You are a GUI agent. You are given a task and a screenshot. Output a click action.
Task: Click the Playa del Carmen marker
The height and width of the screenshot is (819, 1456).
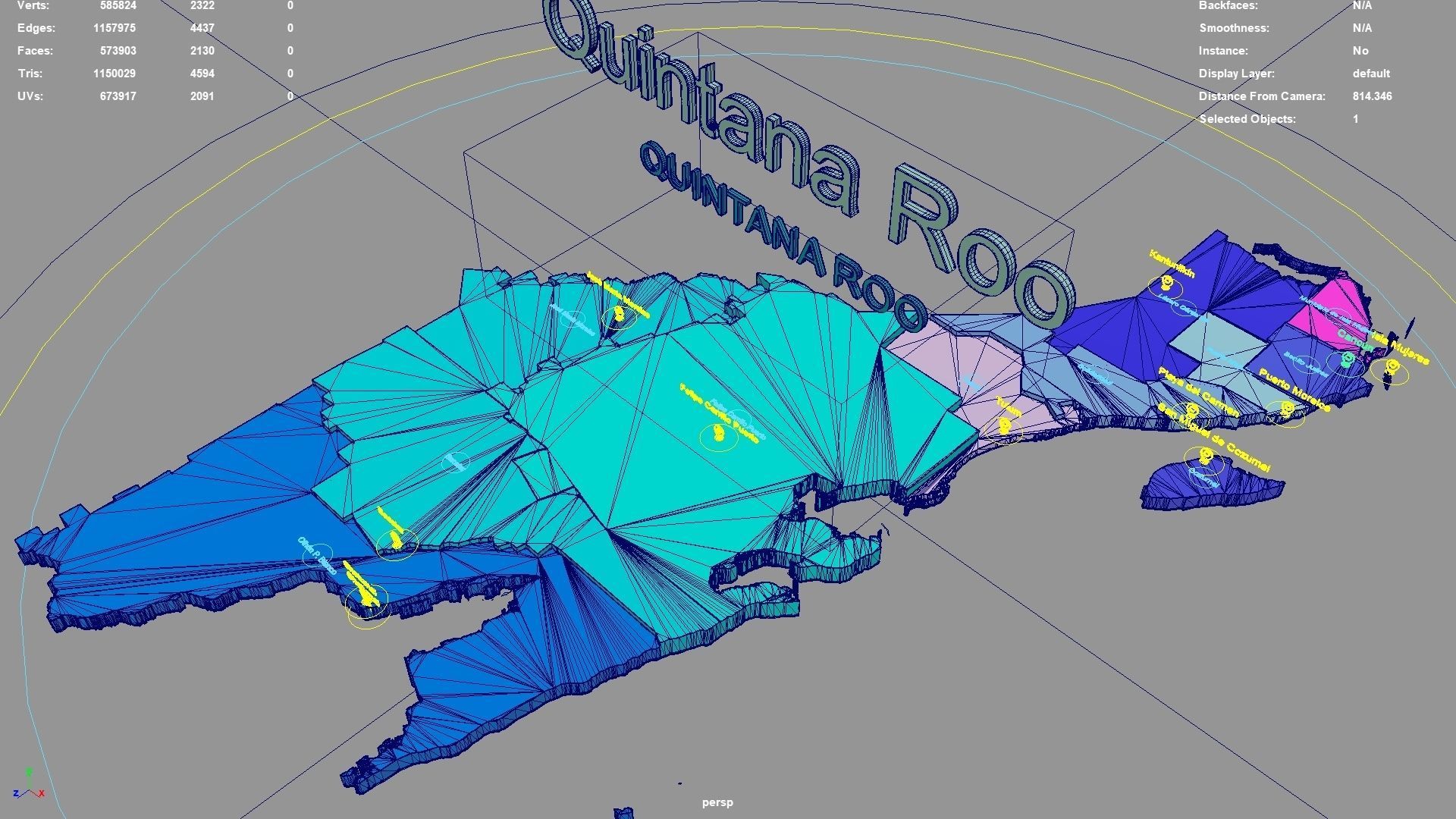point(1192,410)
